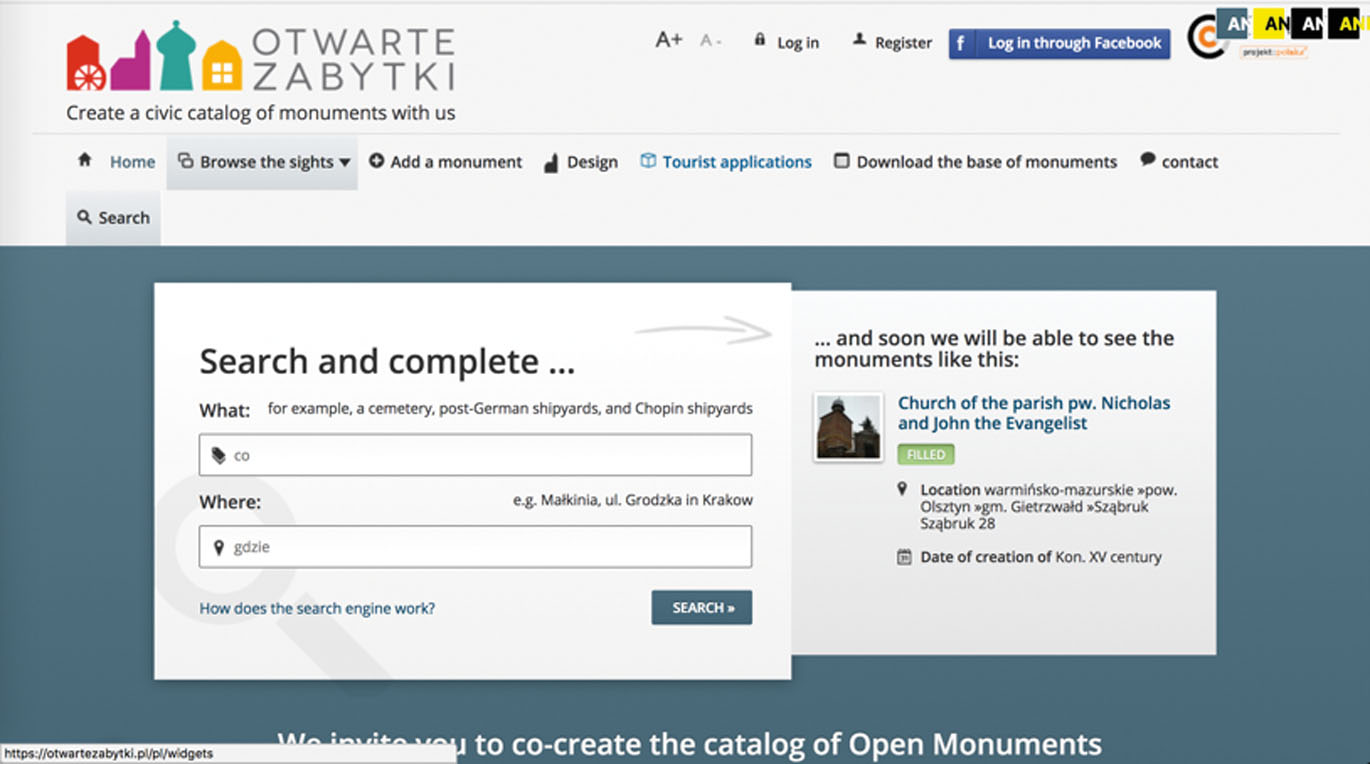The image size is (1370, 764).
Task: Click the speech bubble contact icon
Action: click(x=1148, y=160)
